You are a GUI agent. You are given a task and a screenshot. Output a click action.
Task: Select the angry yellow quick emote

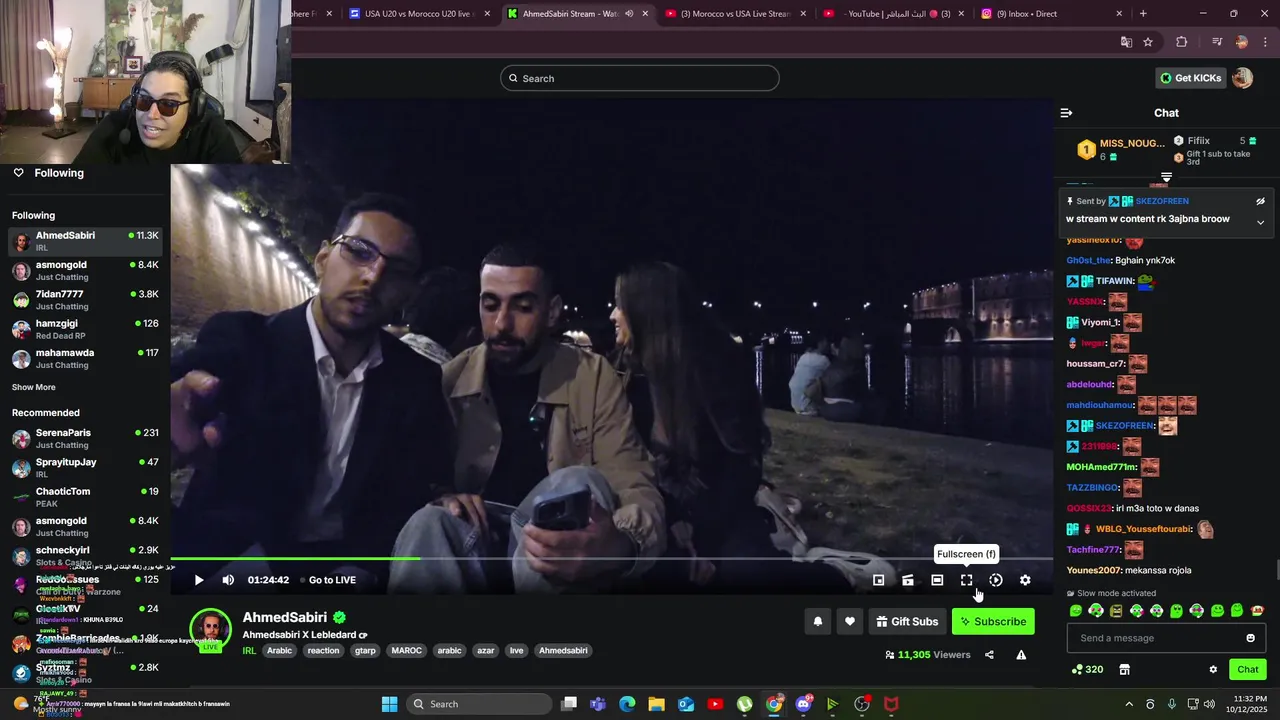(x=1116, y=611)
